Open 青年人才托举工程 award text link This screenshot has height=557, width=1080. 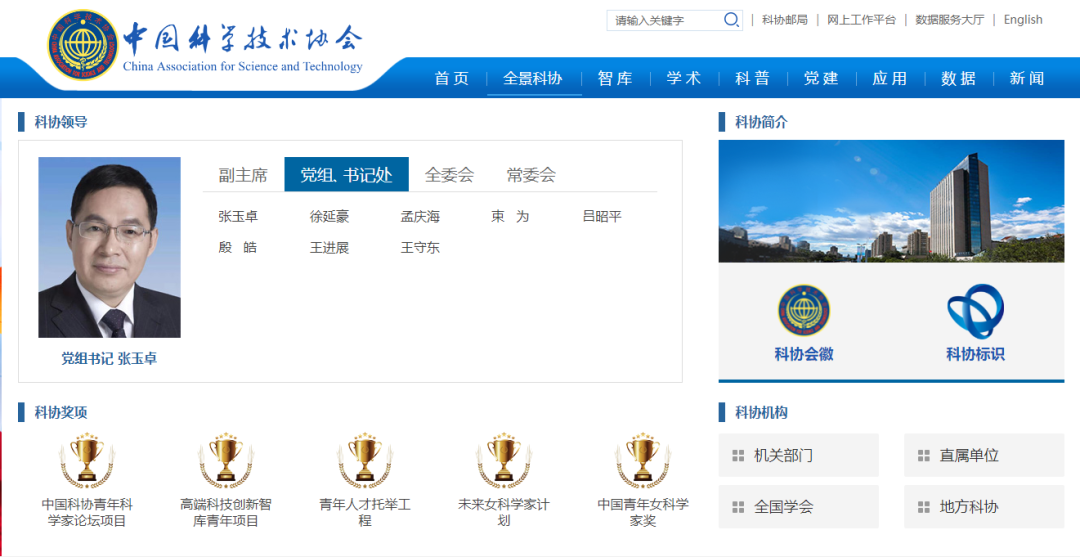tap(365, 513)
